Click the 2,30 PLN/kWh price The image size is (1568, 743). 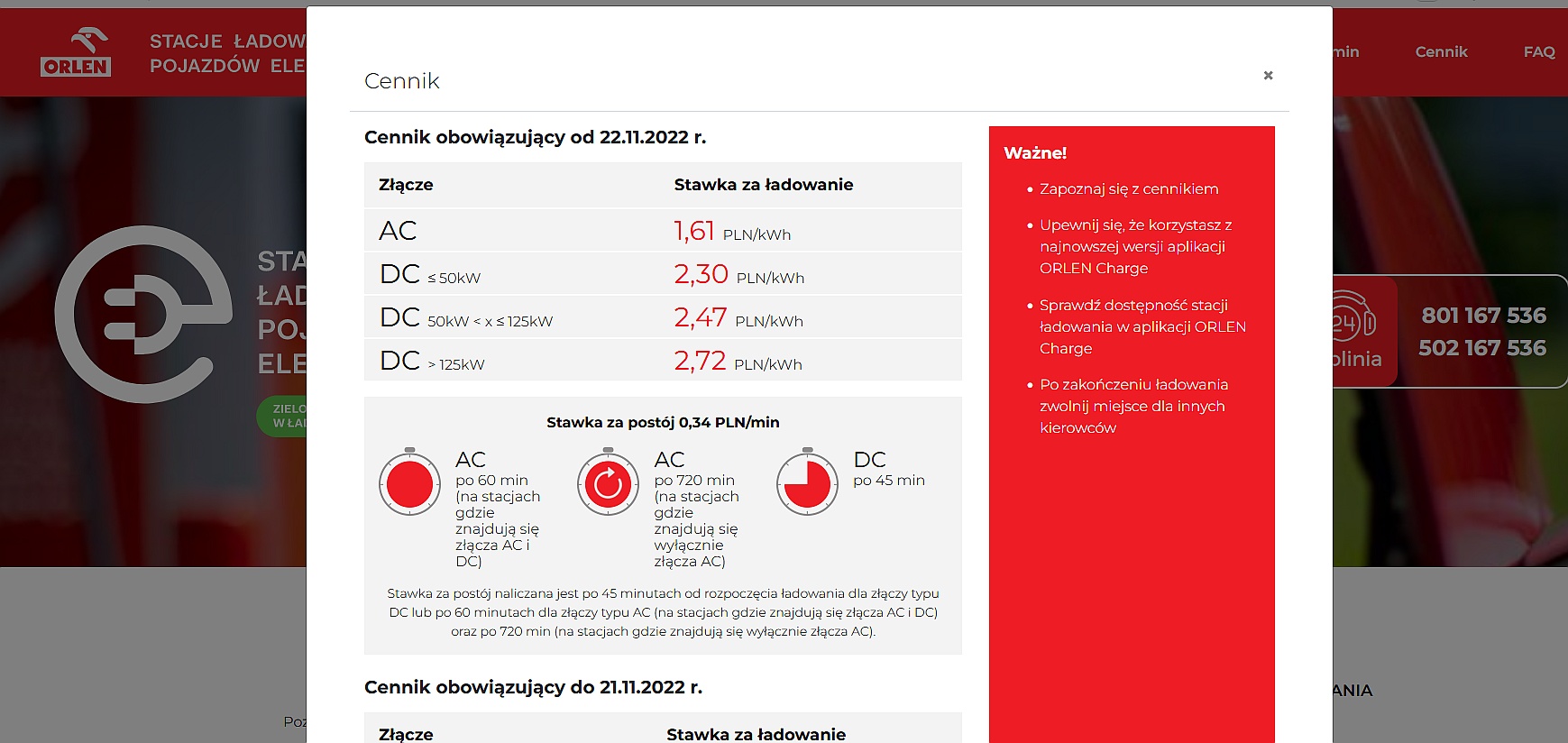(x=738, y=274)
